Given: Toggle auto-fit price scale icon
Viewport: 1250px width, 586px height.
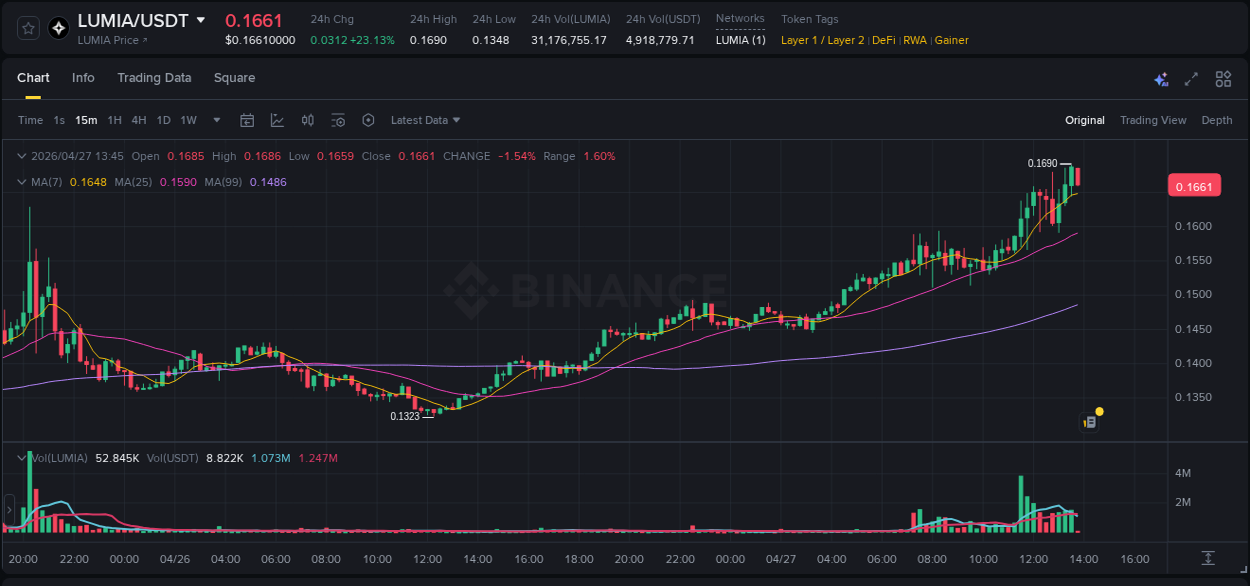Looking at the screenshot, I should [1208, 558].
